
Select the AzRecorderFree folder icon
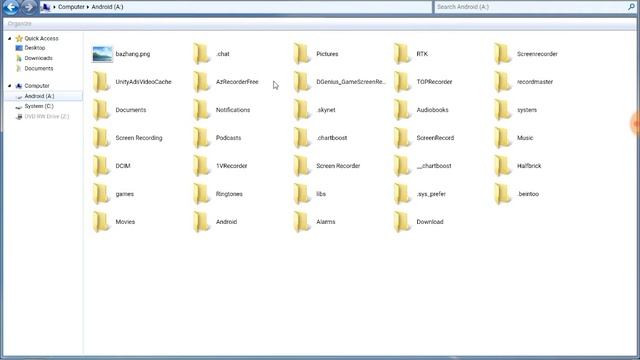tap(201, 82)
